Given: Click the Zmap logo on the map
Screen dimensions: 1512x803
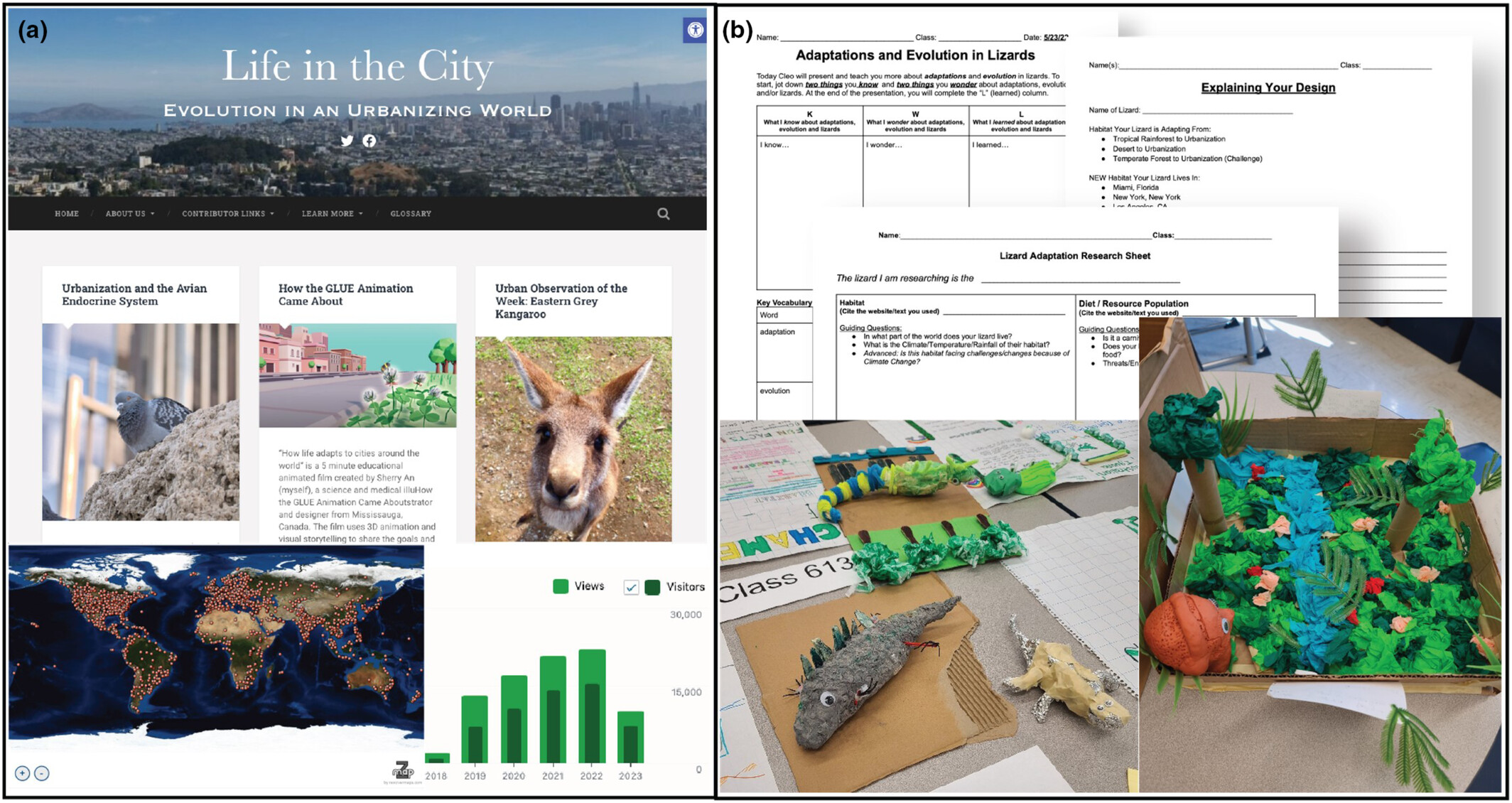Looking at the screenshot, I should (x=403, y=771).
